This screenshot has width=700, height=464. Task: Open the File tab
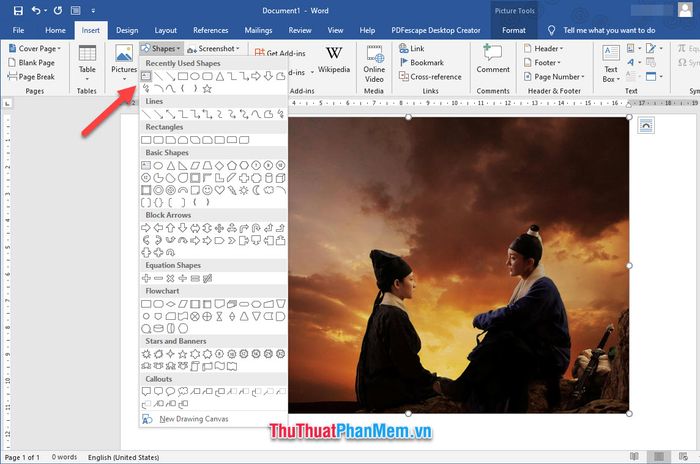tap(18, 30)
